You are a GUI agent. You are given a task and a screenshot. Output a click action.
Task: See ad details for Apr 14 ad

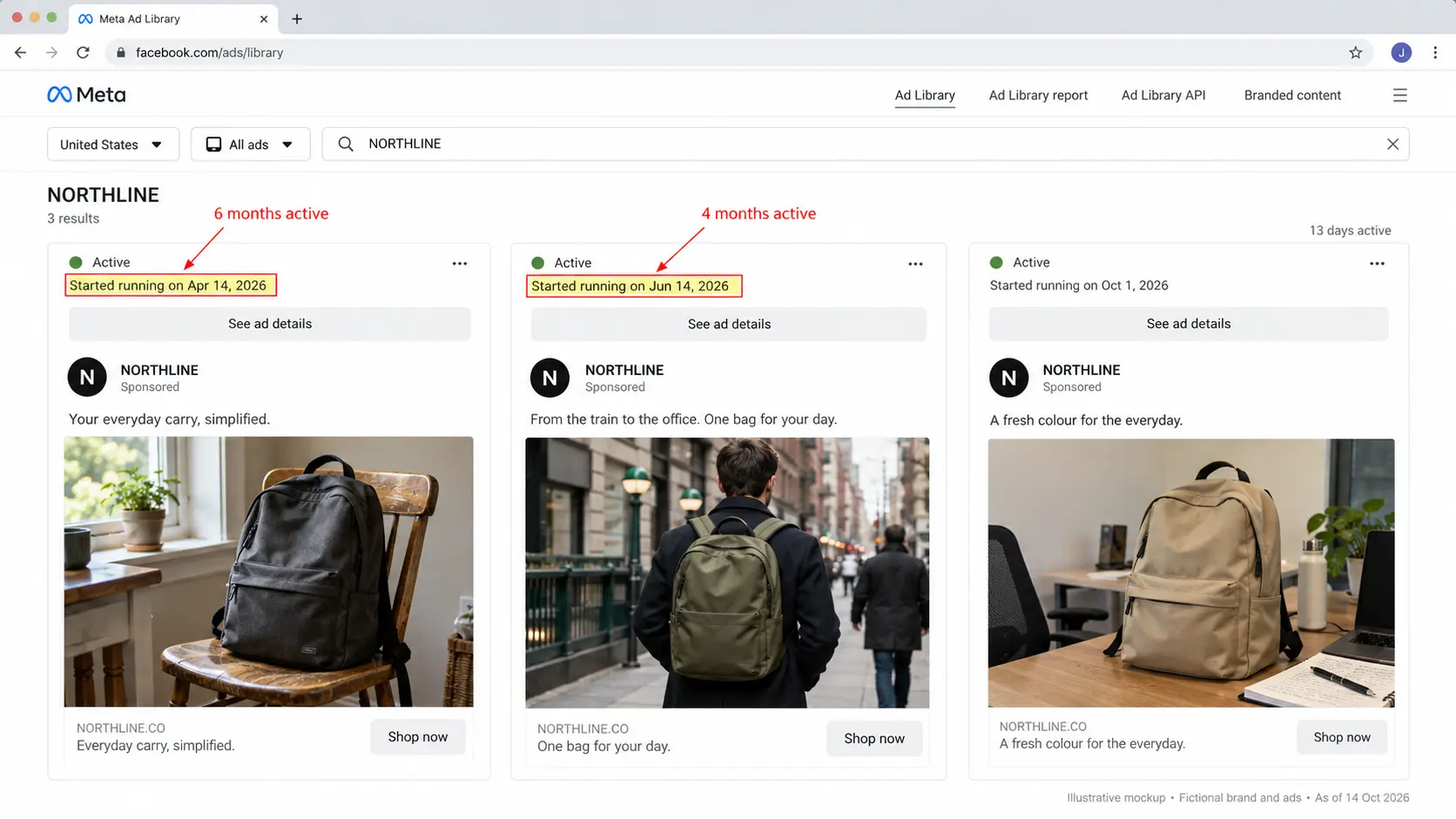point(270,324)
